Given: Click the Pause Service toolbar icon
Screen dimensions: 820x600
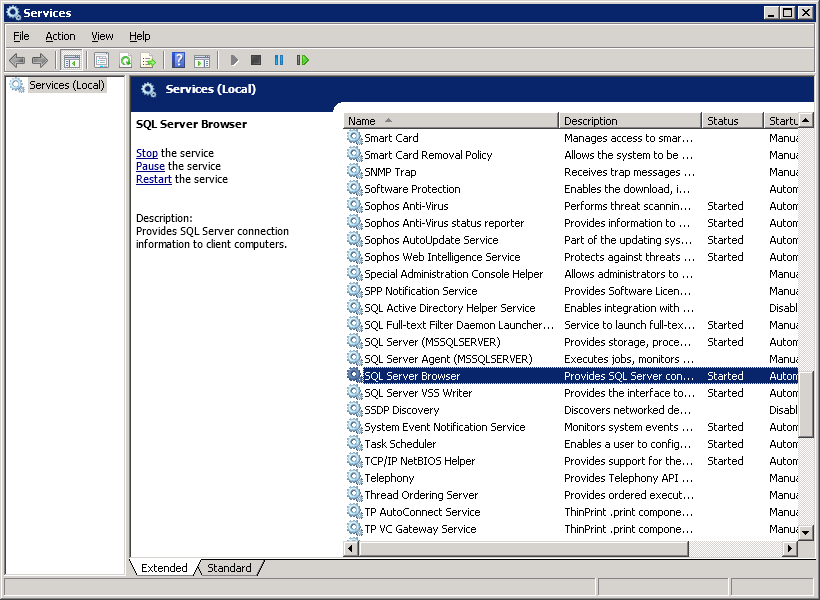Looking at the screenshot, I should coord(279,60).
